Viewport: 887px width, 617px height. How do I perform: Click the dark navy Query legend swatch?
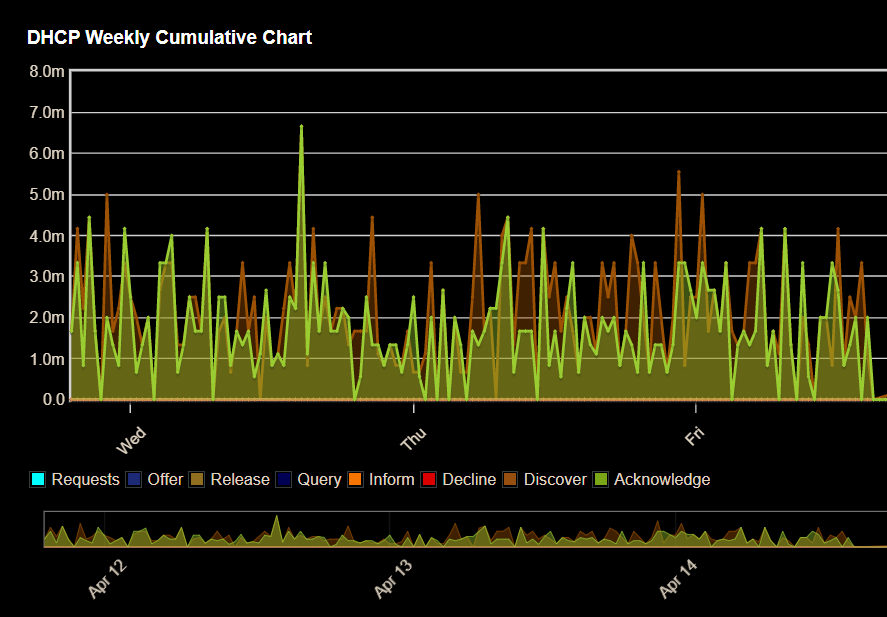pyautogui.click(x=283, y=480)
